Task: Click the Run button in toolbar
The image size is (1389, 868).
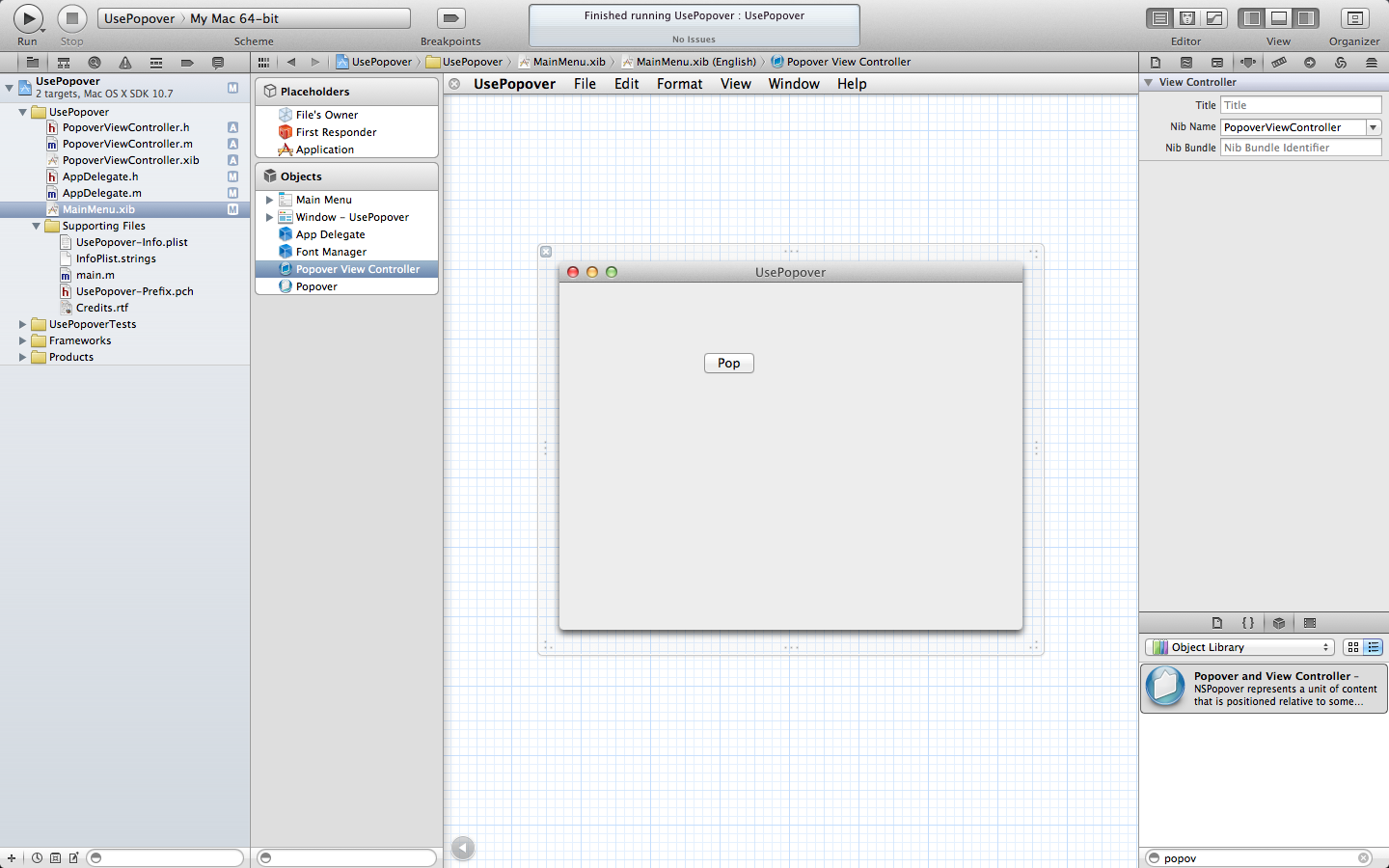Action: [x=28, y=18]
